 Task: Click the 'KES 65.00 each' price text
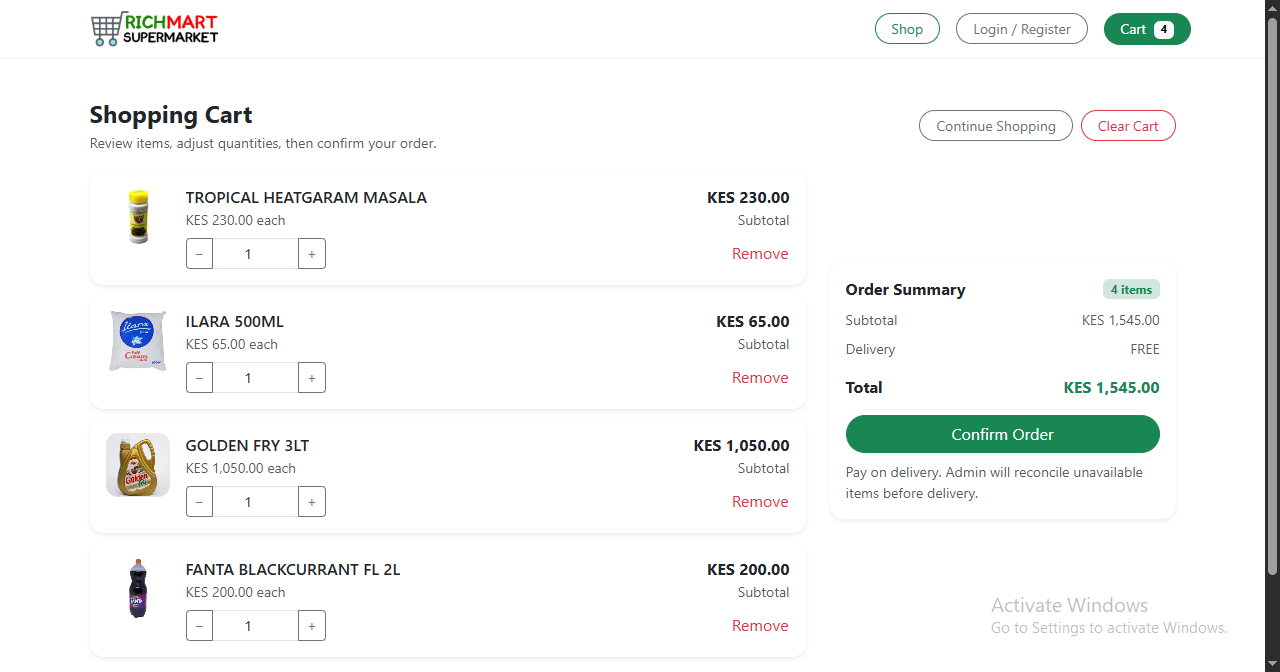(x=232, y=345)
